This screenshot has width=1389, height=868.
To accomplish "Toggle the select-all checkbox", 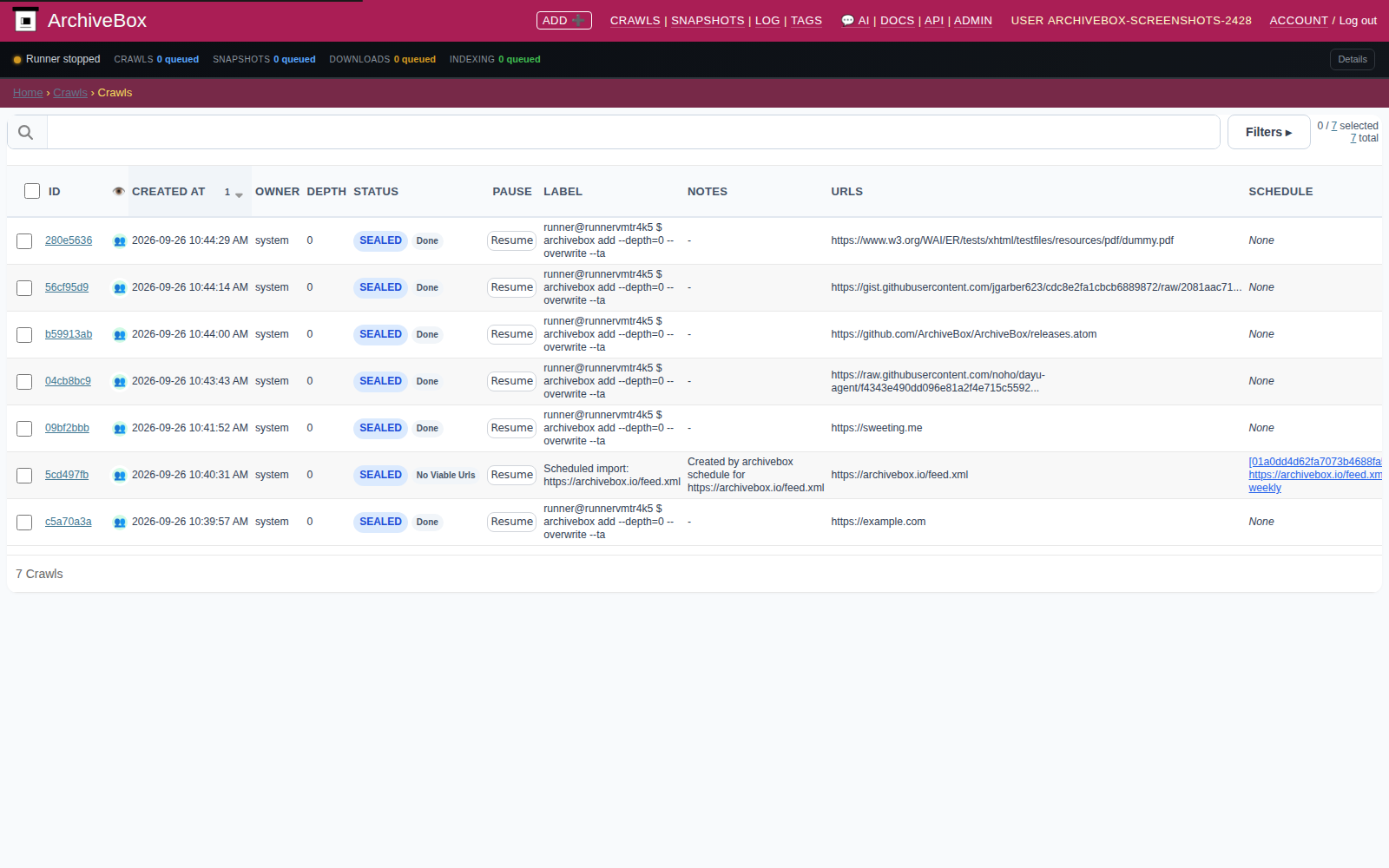I will tap(32, 191).
